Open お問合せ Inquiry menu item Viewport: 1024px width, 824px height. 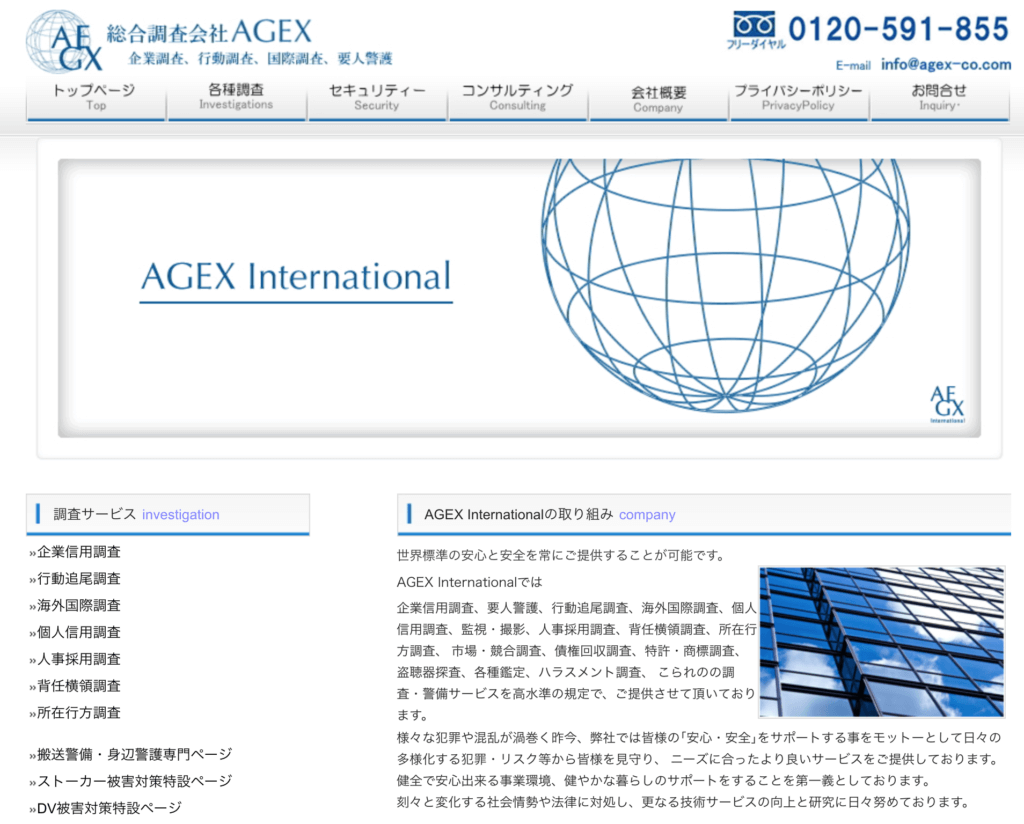[939, 97]
